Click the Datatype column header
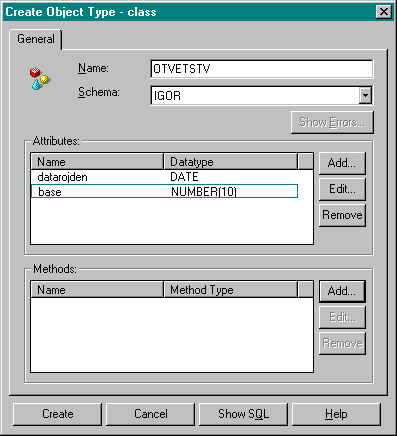This screenshot has width=397, height=436. (x=230, y=162)
